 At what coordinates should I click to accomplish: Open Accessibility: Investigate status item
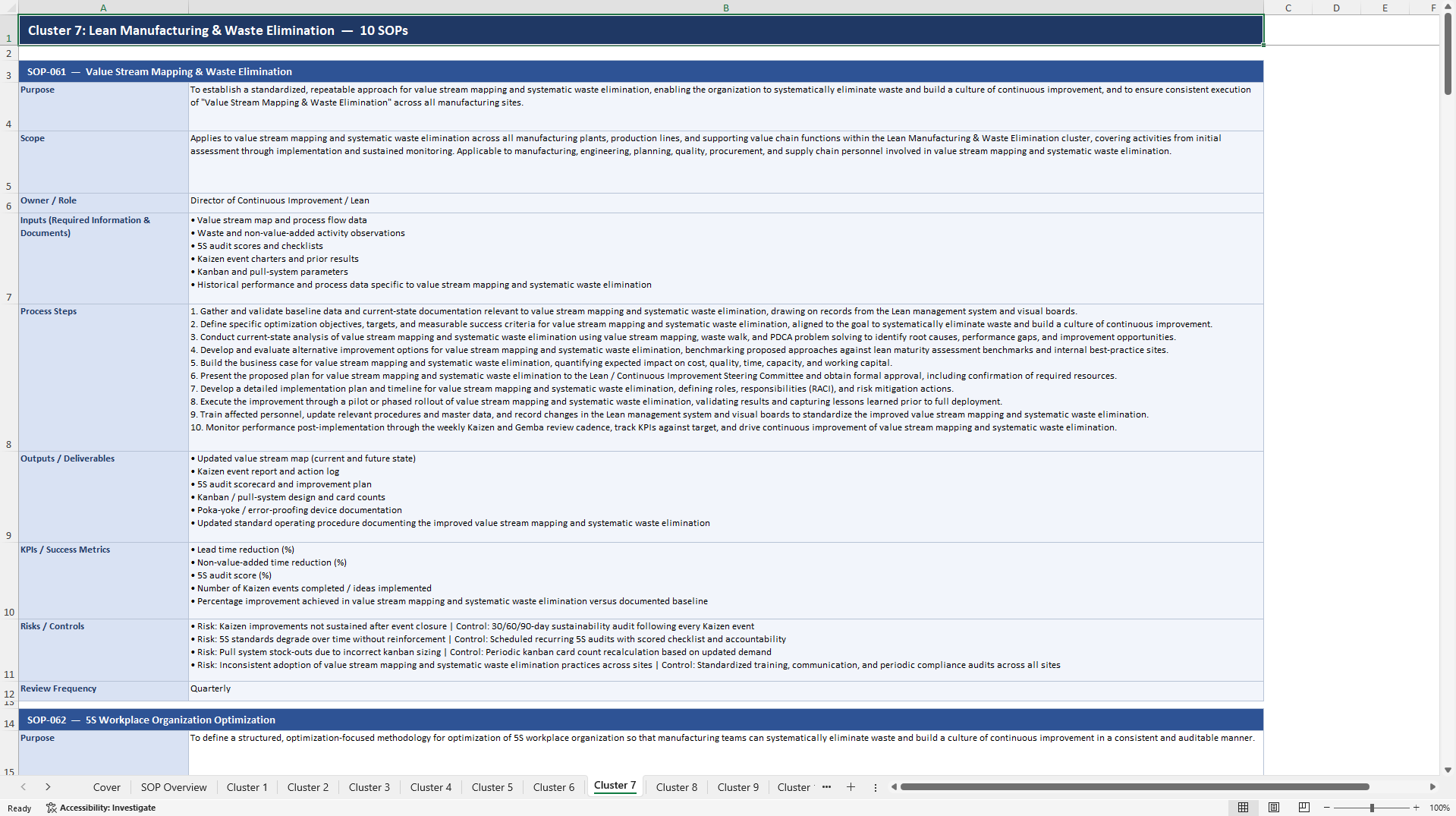[x=101, y=808]
